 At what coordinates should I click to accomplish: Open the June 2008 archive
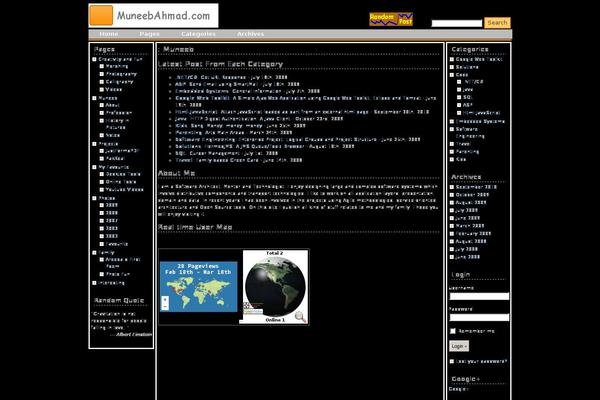(467, 257)
